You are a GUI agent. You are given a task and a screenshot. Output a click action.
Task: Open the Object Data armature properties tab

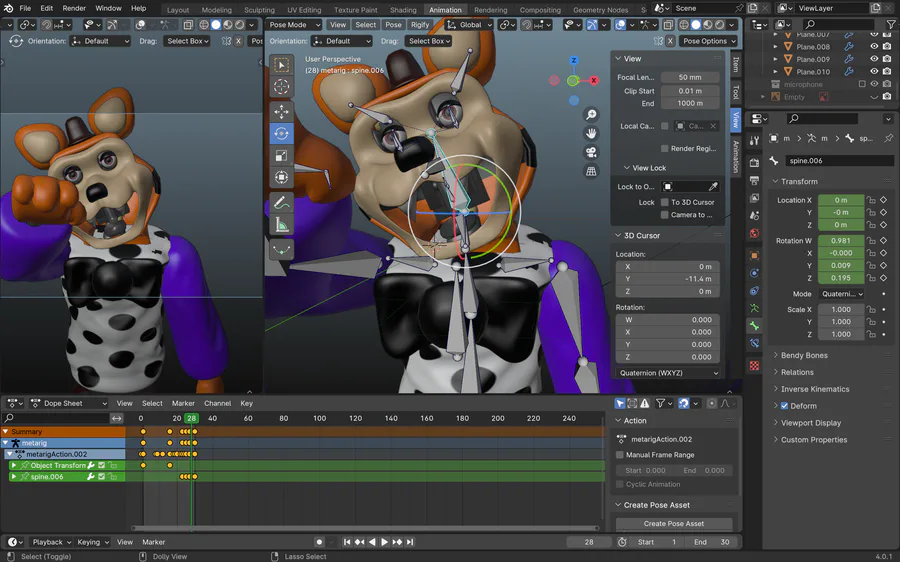(x=754, y=308)
